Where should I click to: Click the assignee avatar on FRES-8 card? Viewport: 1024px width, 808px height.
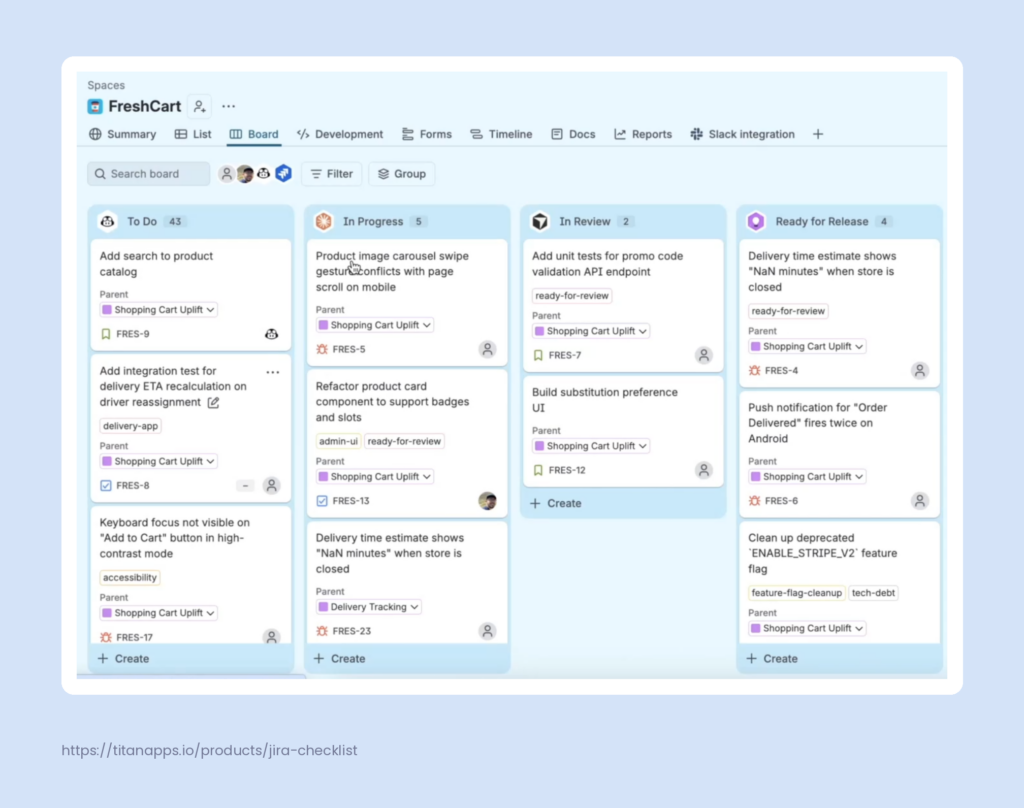272,485
